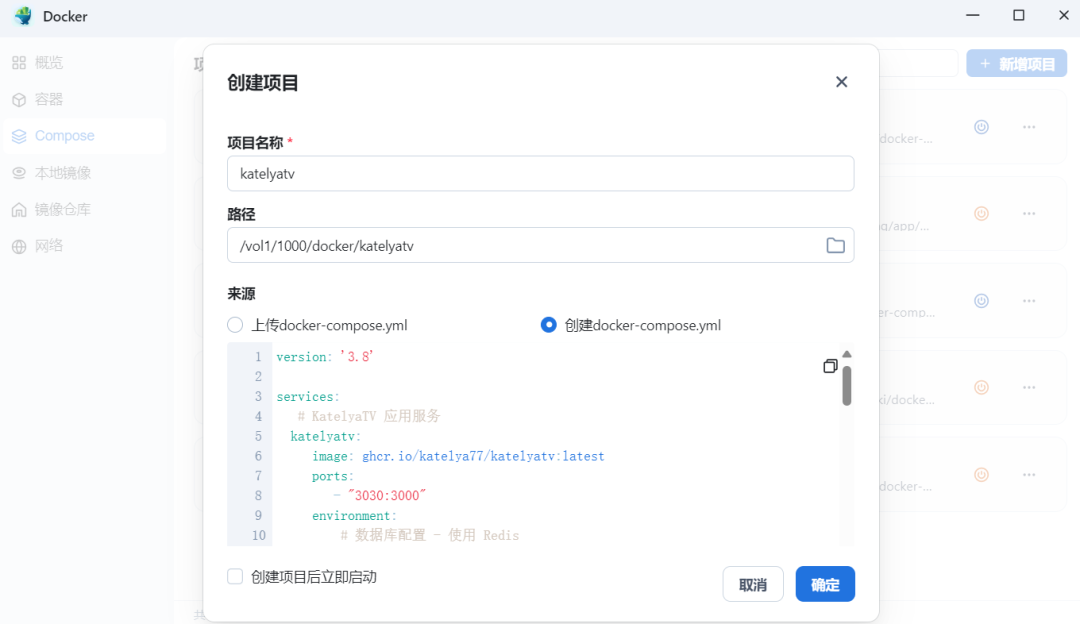This screenshot has width=1080, height=624.
Task: Close the 创建项目 dialog with X icon
Action: [x=841, y=82]
